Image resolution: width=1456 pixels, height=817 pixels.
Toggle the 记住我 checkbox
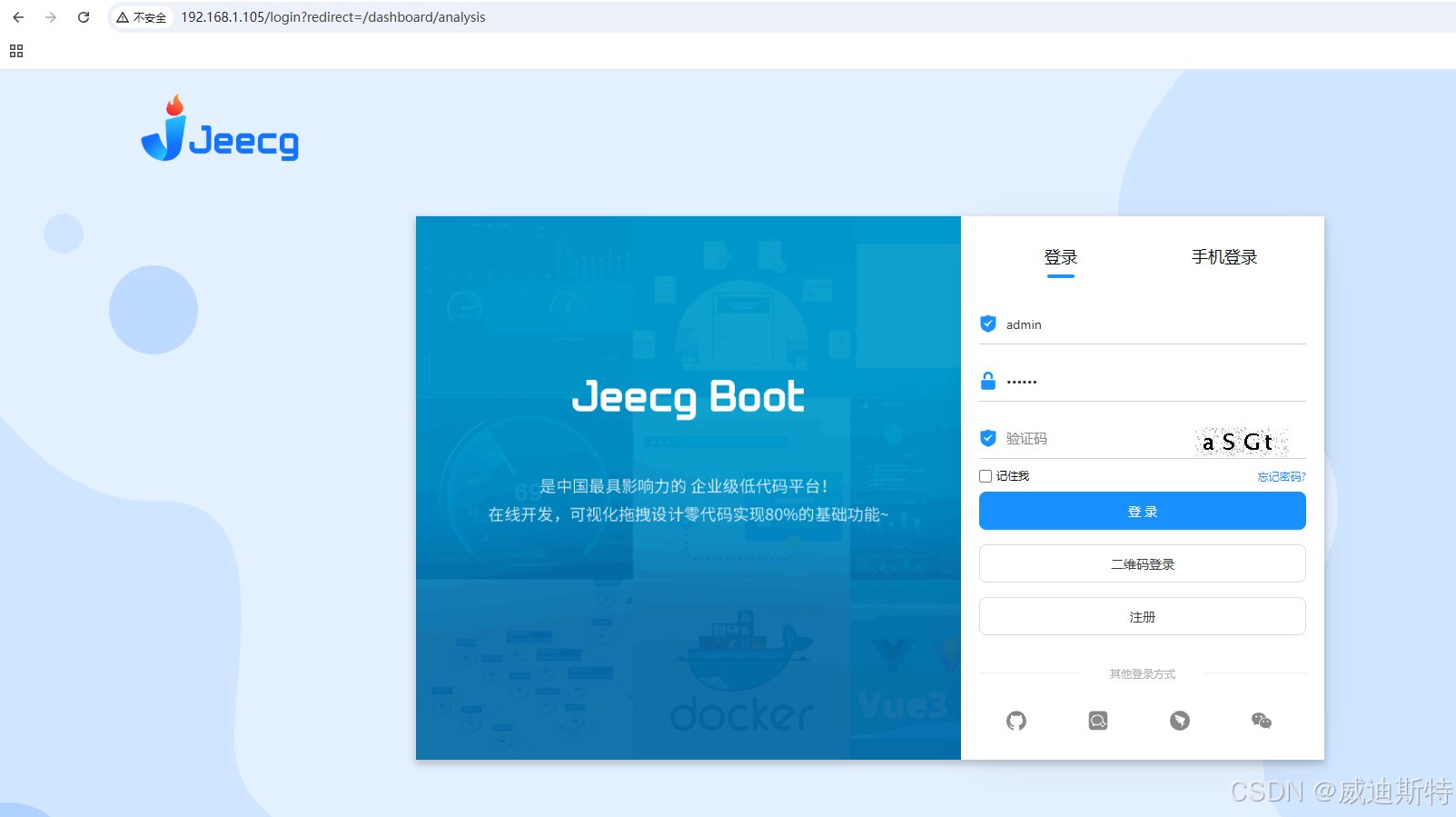(x=986, y=476)
